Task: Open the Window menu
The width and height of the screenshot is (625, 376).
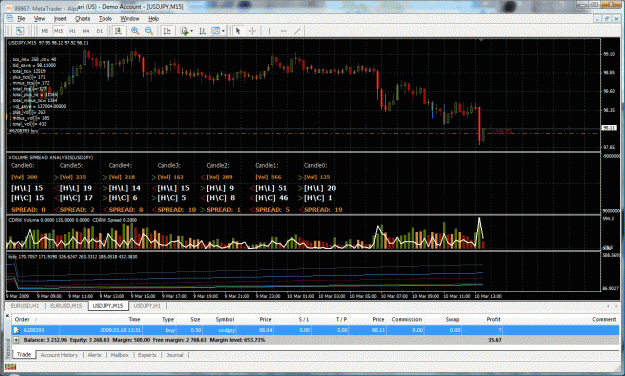Action: click(130, 19)
